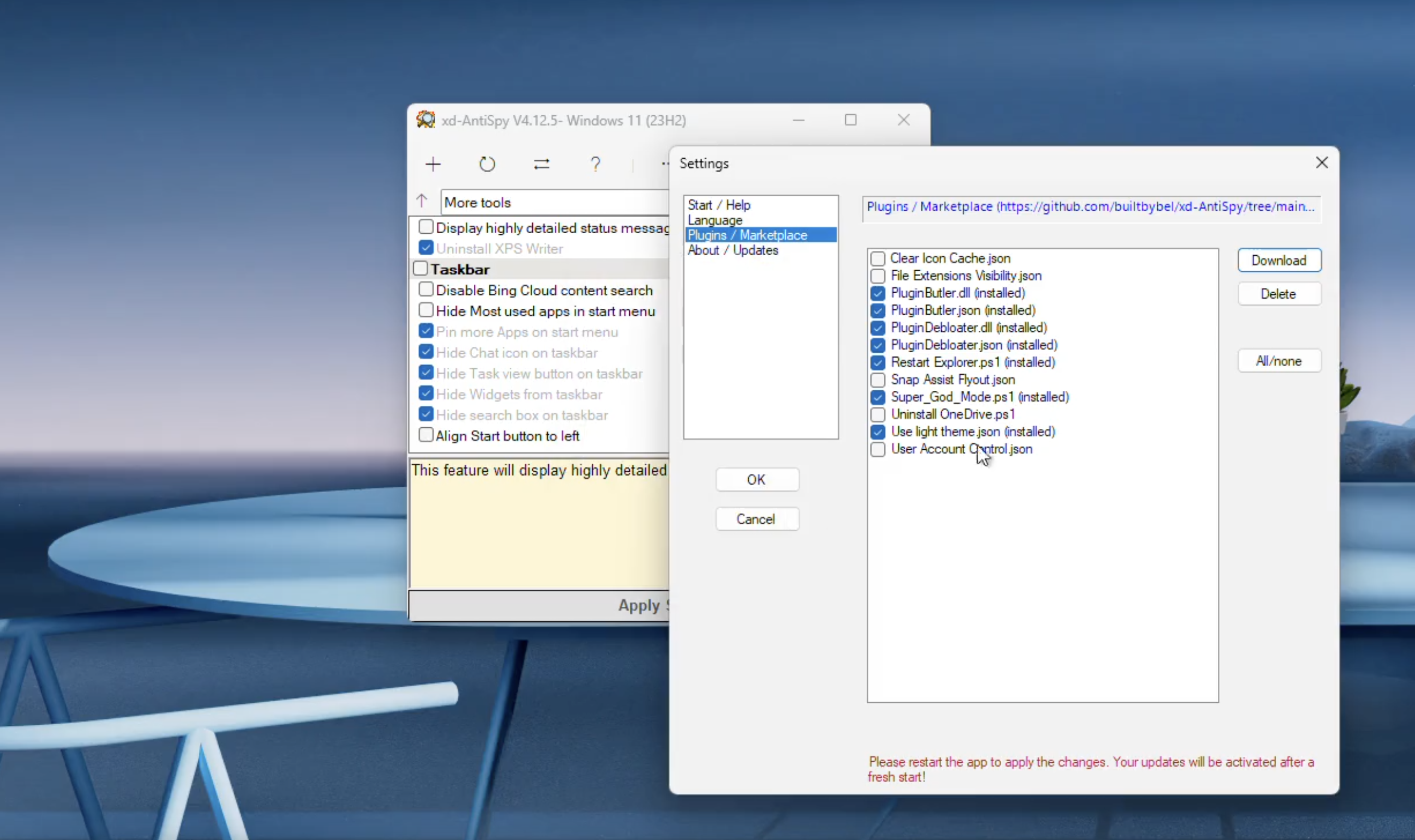Viewport: 1415px width, 840px height.
Task: Select the Language settings section
Action: [715, 220]
